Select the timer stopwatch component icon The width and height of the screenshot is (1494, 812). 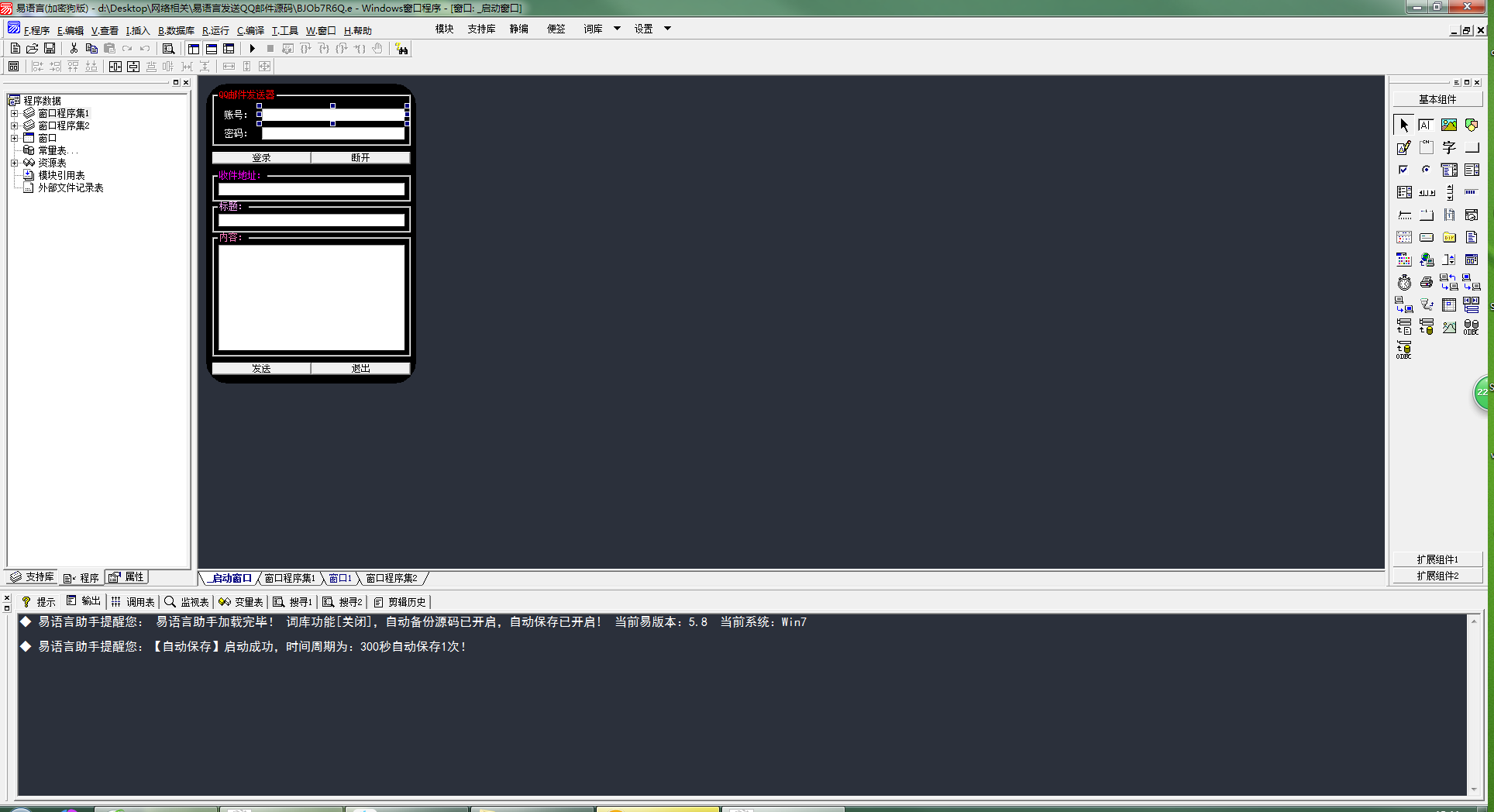[x=1403, y=282]
